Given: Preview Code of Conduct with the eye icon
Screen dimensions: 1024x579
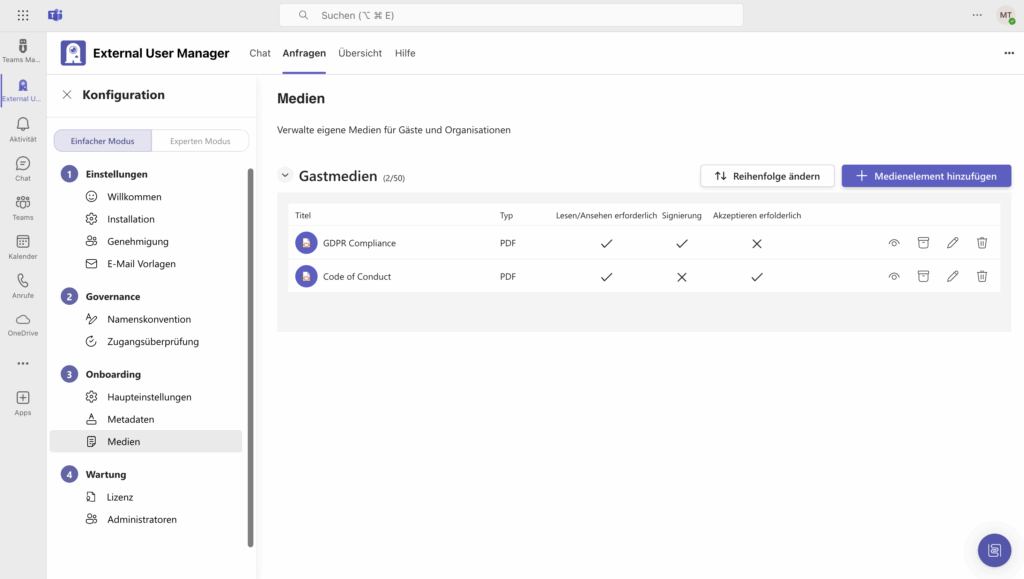Looking at the screenshot, I should pos(894,277).
